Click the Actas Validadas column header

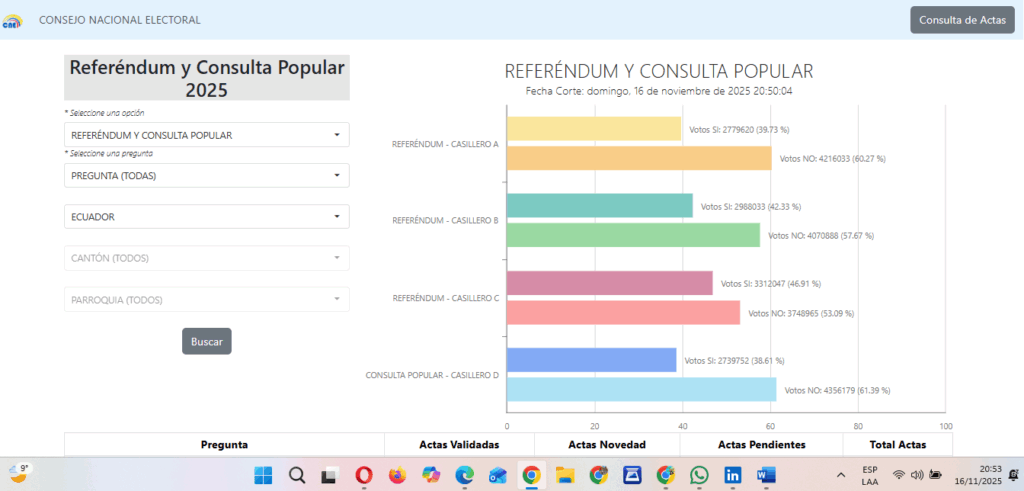458,445
